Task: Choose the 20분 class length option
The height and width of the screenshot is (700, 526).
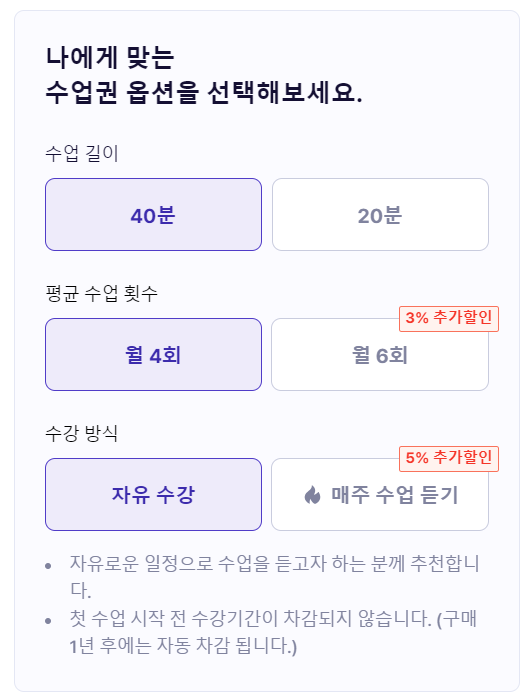Action: (x=380, y=214)
